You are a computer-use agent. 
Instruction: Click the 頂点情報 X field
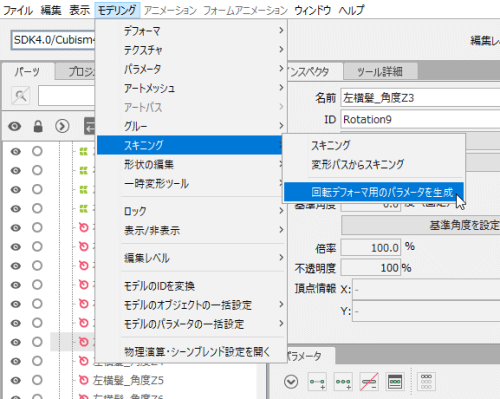coord(426,289)
